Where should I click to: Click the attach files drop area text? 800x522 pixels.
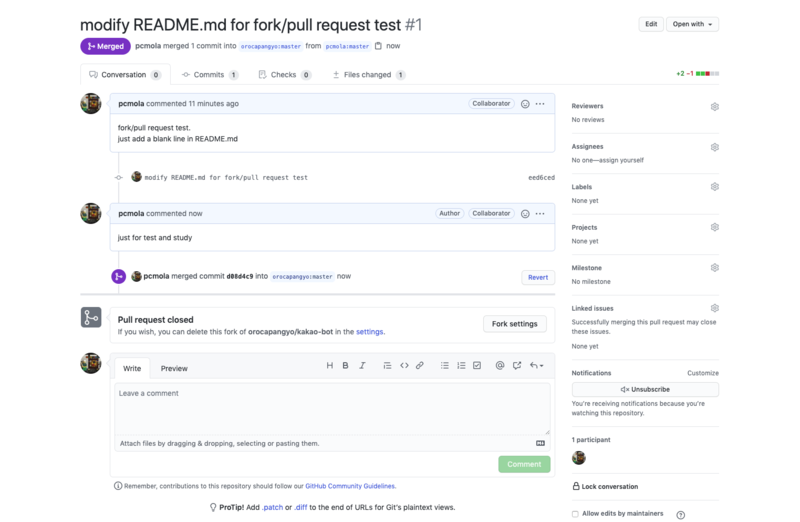point(219,443)
